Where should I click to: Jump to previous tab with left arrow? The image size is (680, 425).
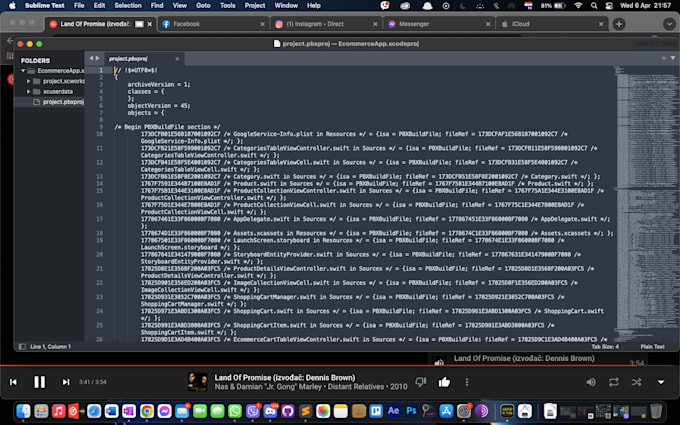point(91,58)
